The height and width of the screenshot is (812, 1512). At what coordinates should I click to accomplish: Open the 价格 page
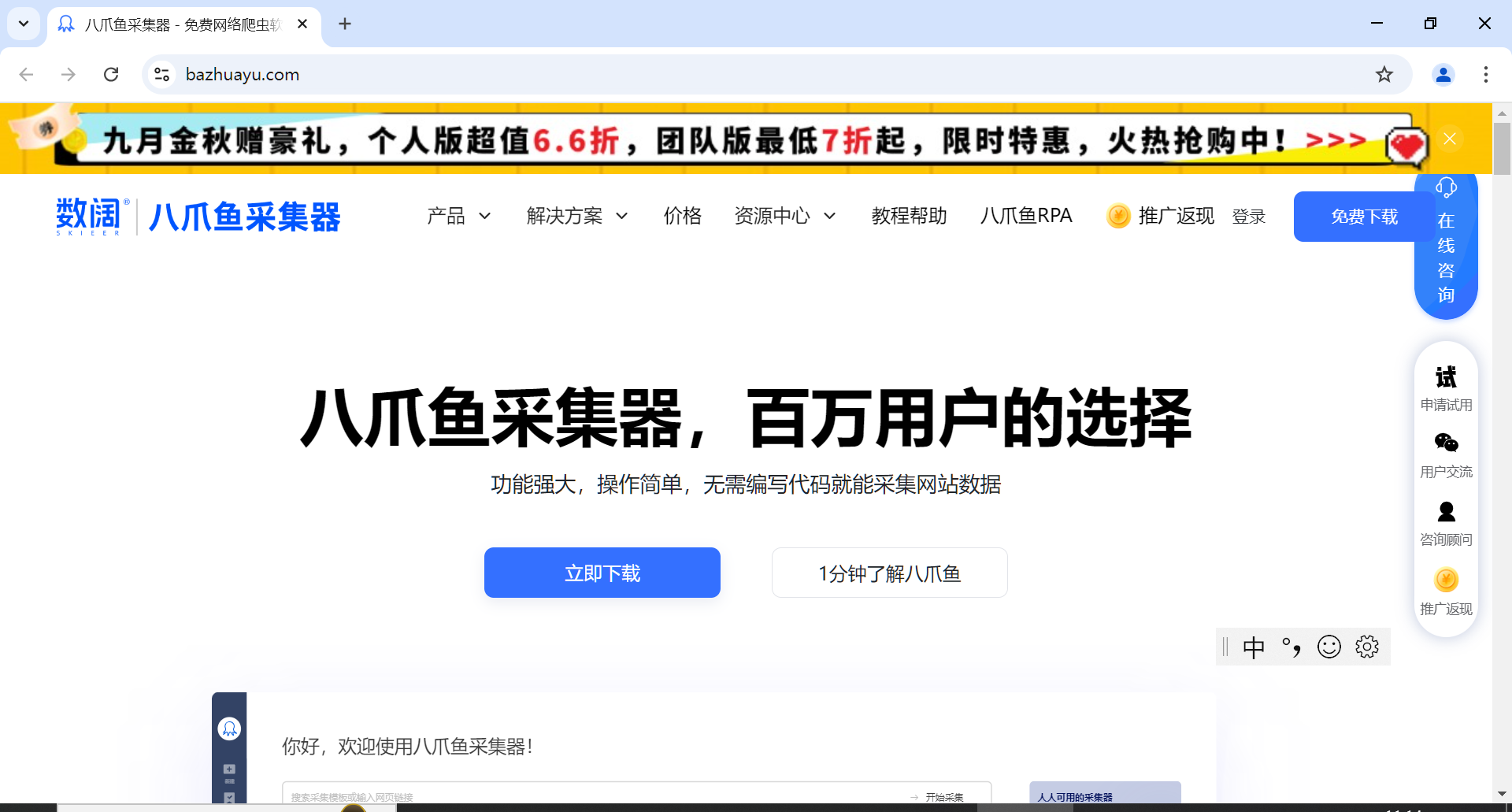coord(682,216)
